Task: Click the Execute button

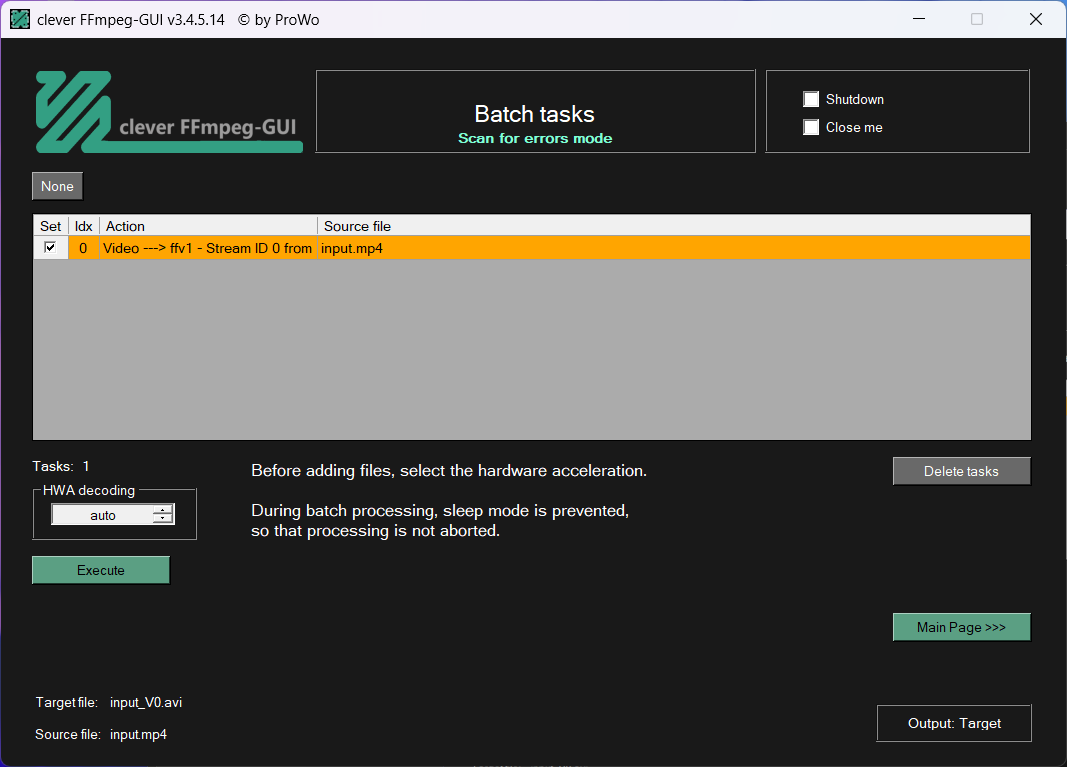Action: pyautogui.click(x=101, y=570)
